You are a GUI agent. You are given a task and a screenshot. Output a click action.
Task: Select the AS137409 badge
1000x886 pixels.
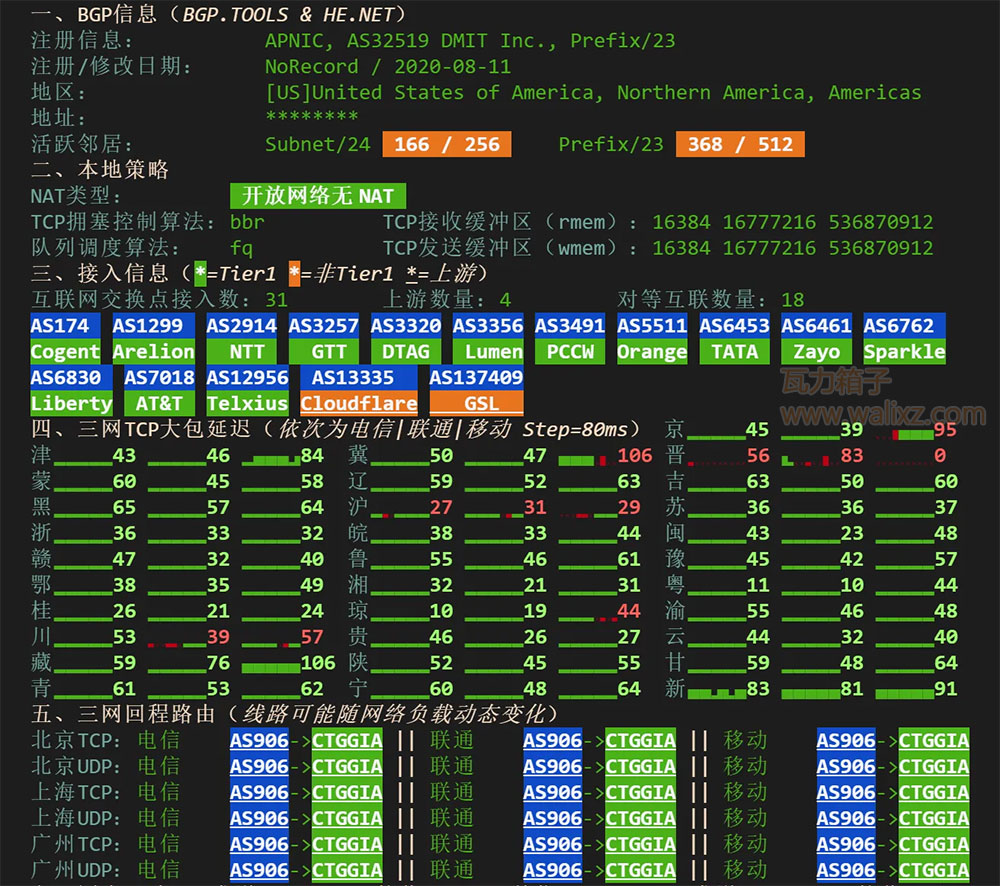(476, 377)
